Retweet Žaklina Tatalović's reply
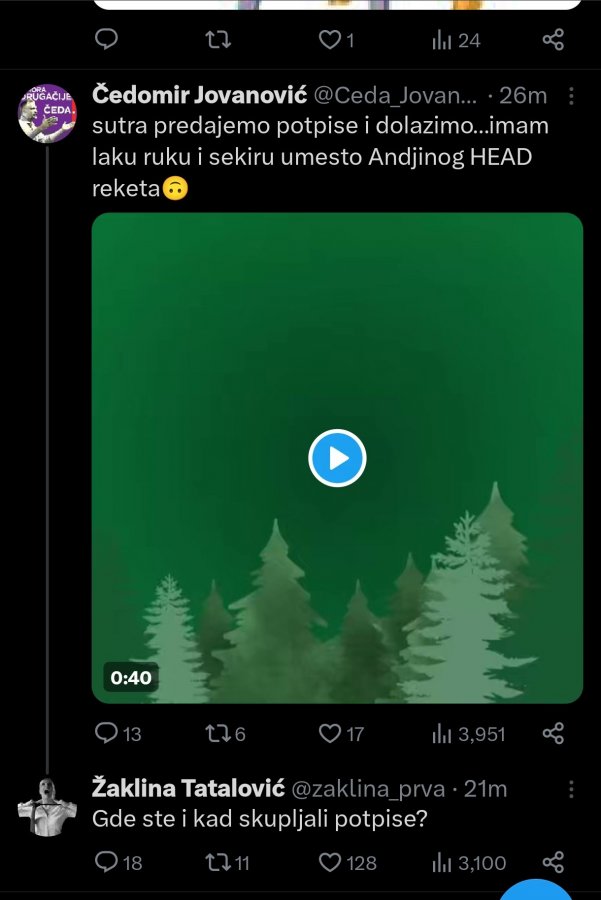The width and height of the screenshot is (601, 900). [x=215, y=862]
